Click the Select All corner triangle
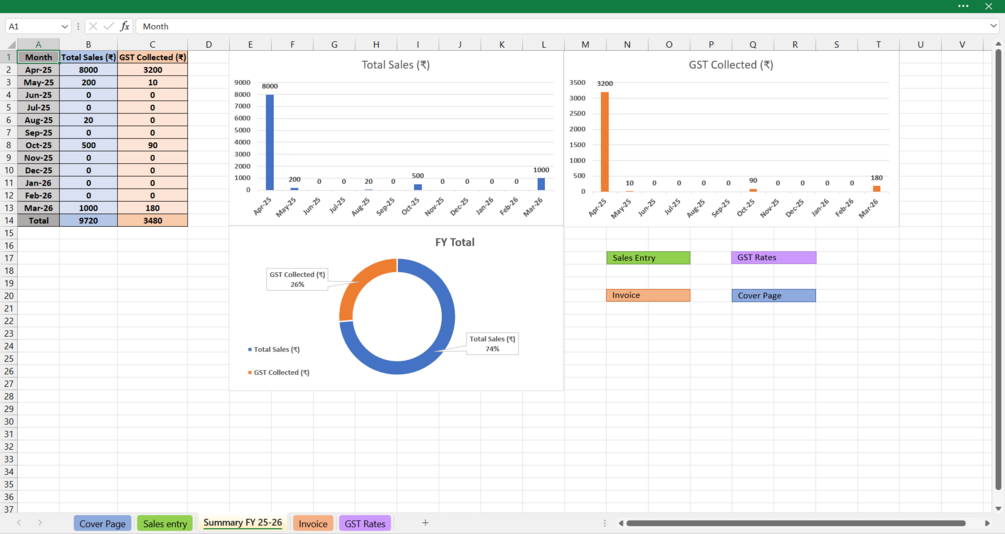 tap(10, 45)
